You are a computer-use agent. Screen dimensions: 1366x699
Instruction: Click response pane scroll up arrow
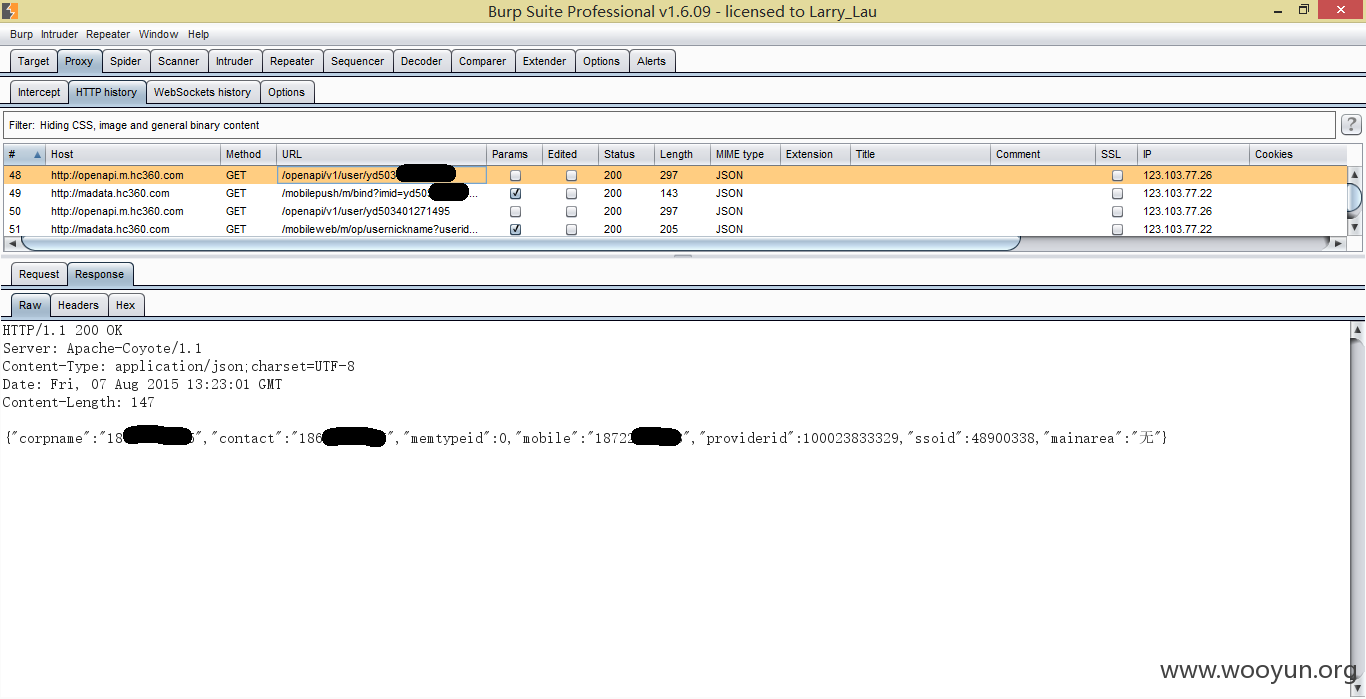(x=1358, y=329)
